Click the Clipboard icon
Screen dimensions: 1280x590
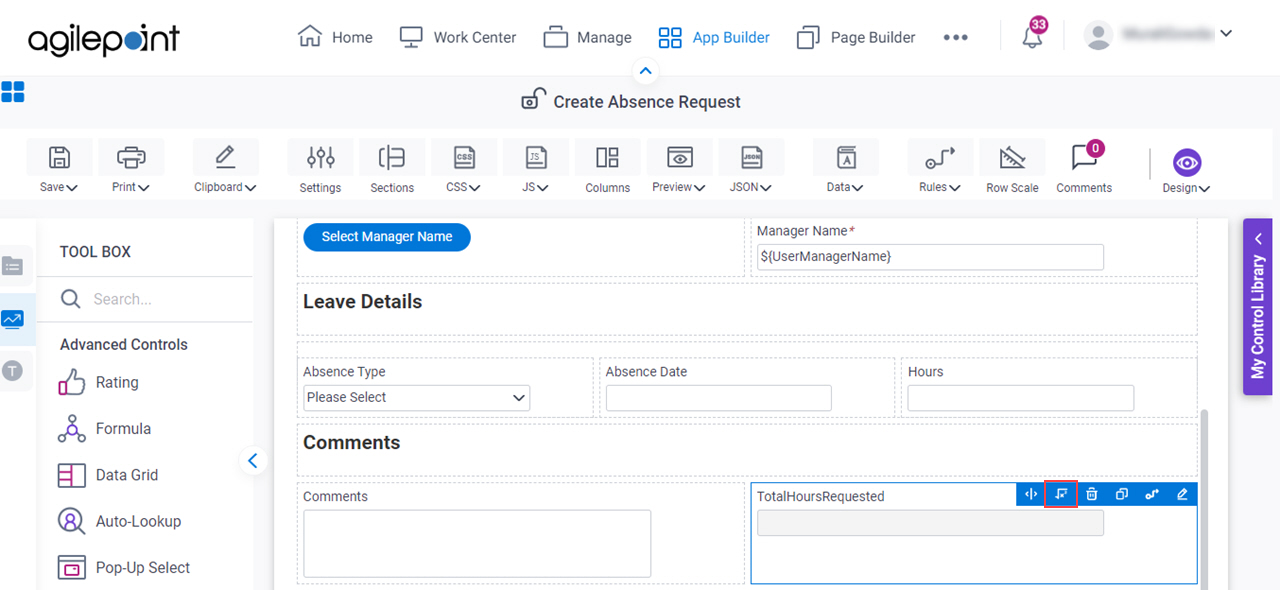coord(225,157)
